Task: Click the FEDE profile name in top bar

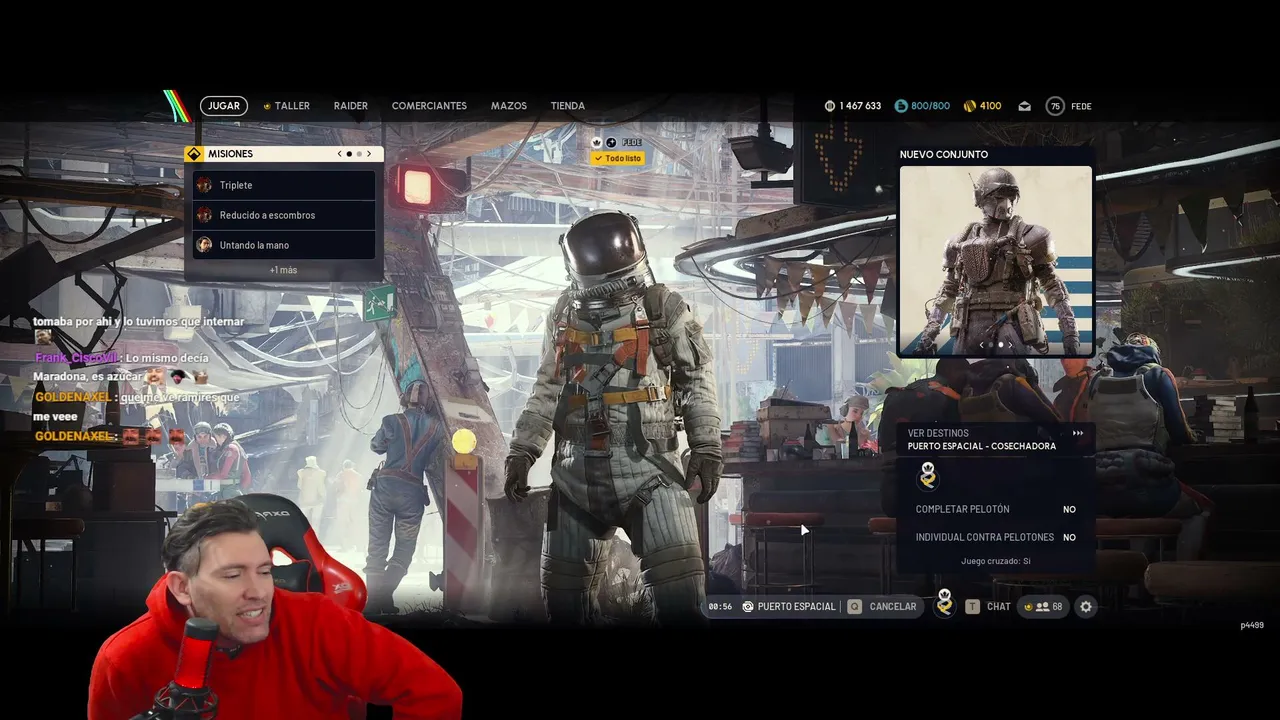Action: (1081, 106)
